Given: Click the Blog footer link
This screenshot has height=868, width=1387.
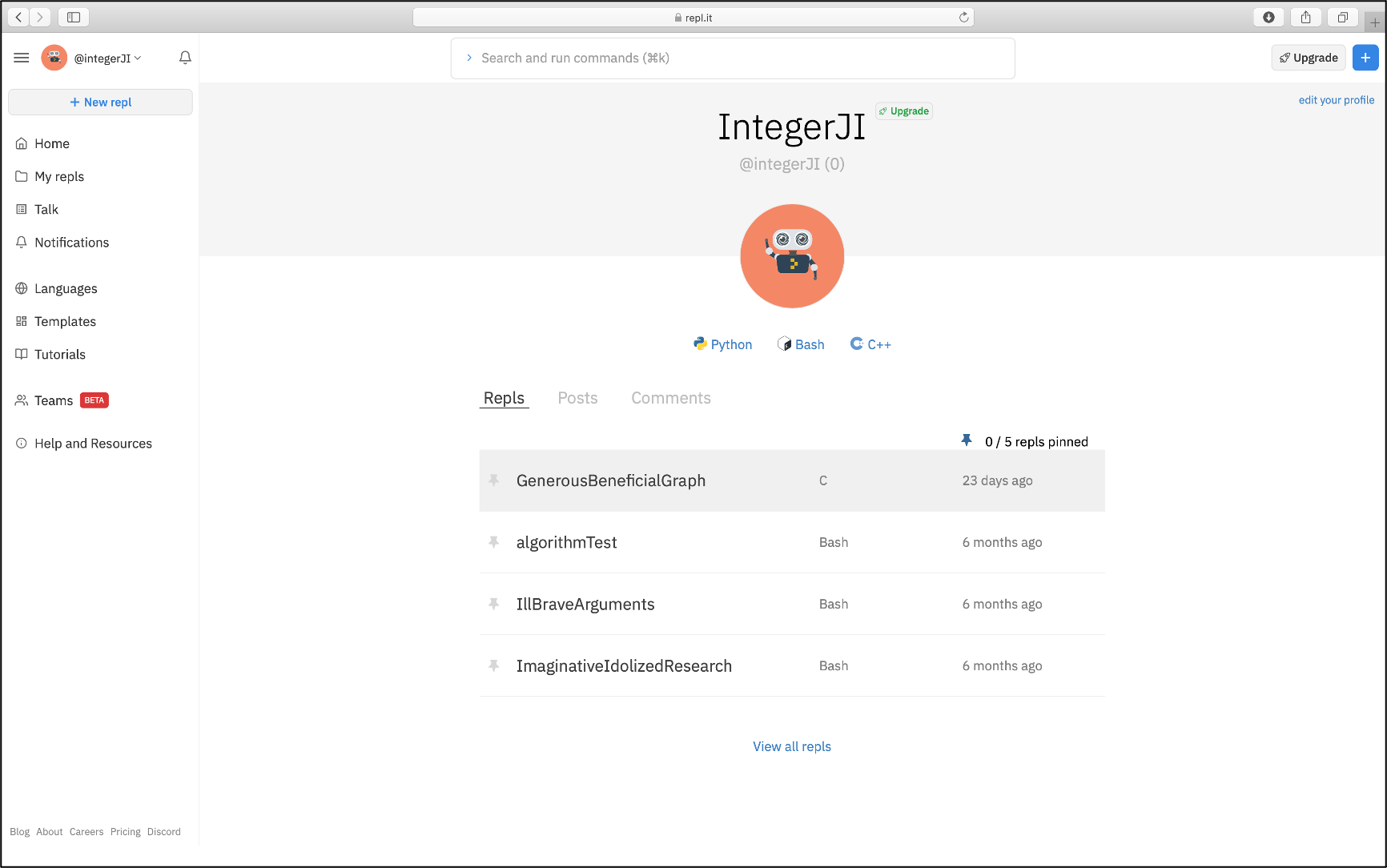Looking at the screenshot, I should coord(19,832).
